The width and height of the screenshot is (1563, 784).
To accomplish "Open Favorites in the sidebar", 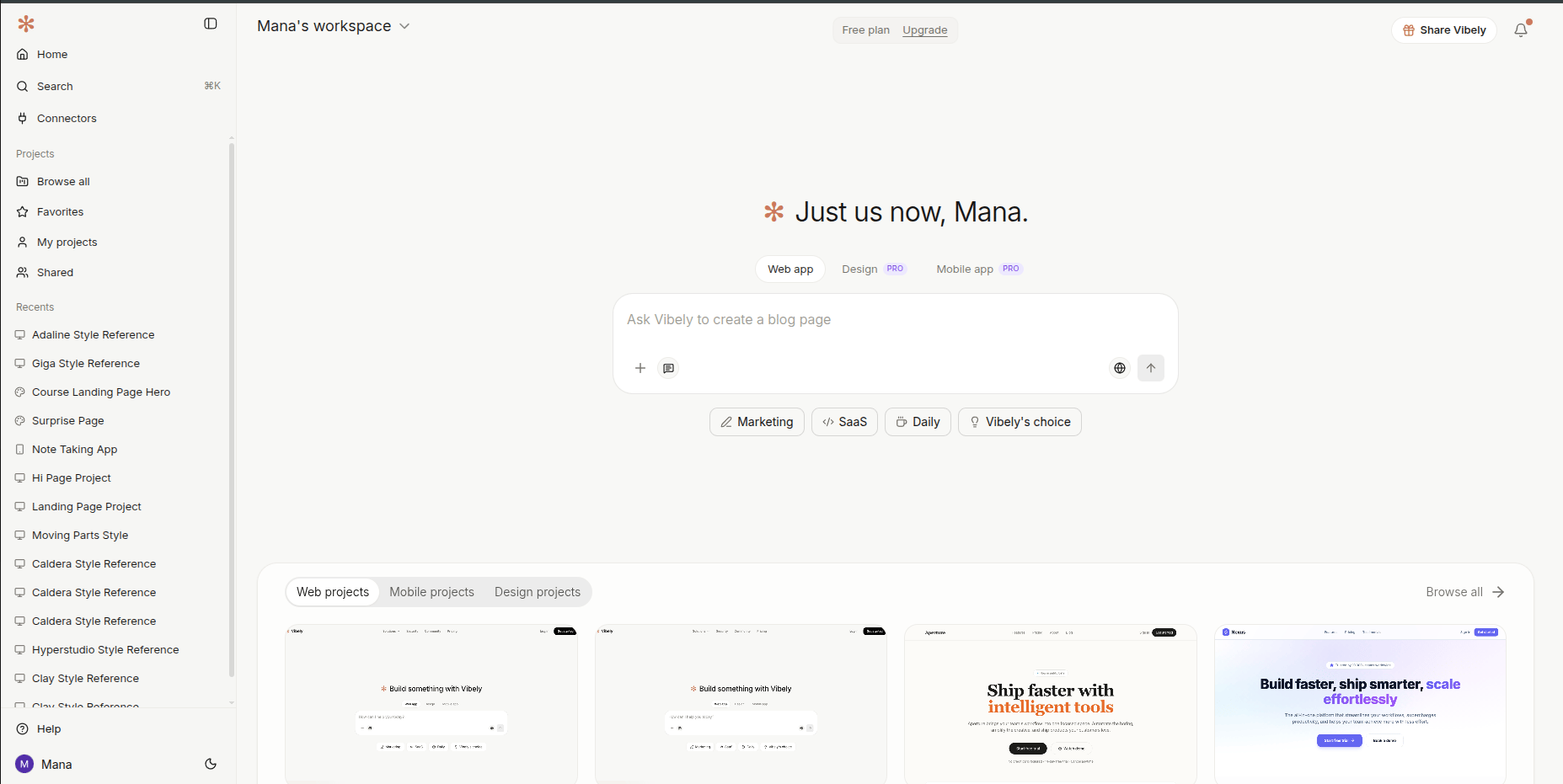I will click(x=118, y=211).
